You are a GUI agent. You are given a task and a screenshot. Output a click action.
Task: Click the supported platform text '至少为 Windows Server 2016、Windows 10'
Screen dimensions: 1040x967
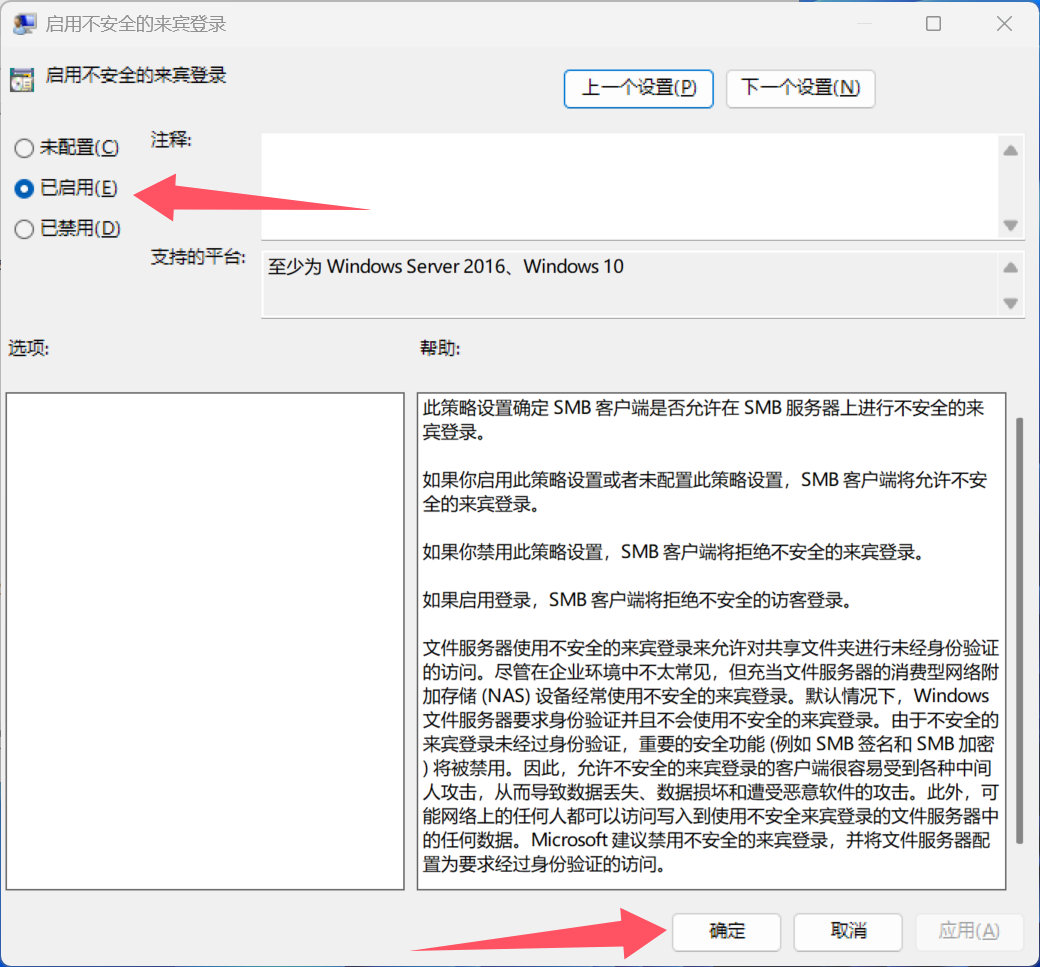[446, 267]
